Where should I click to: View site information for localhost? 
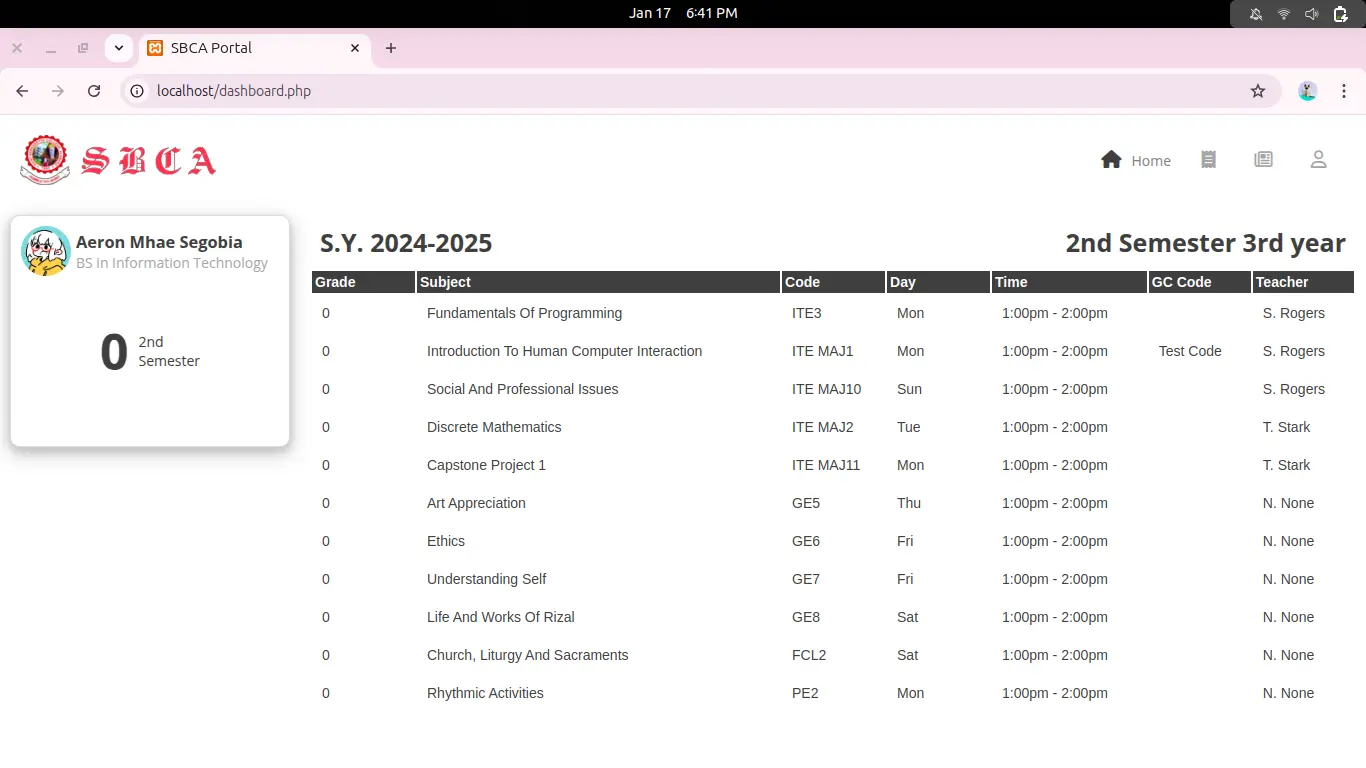tap(138, 91)
